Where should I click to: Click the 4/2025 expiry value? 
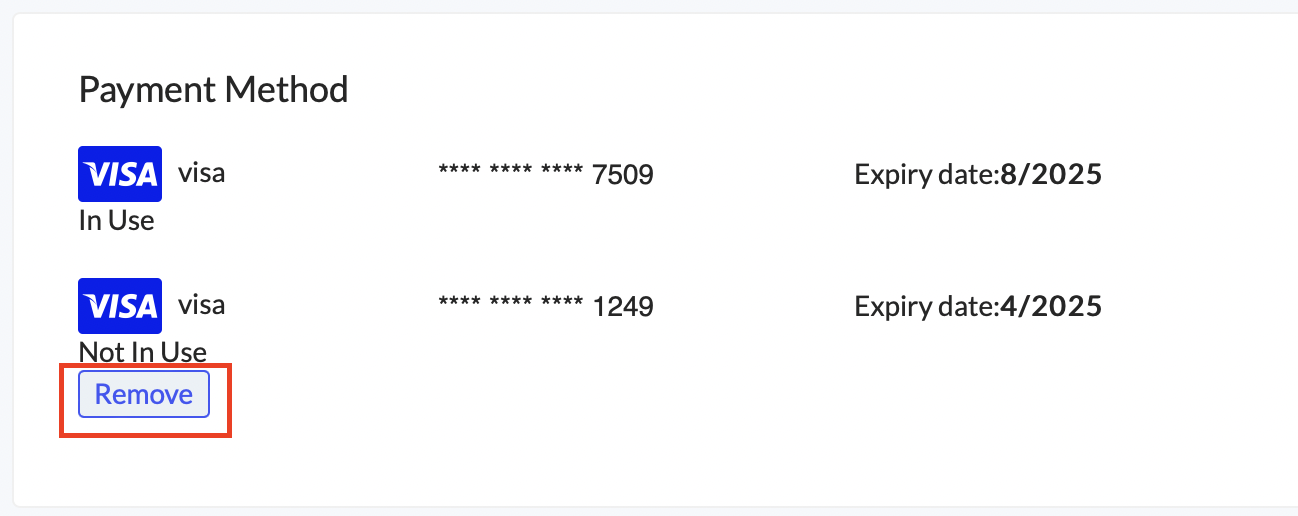[1051, 305]
